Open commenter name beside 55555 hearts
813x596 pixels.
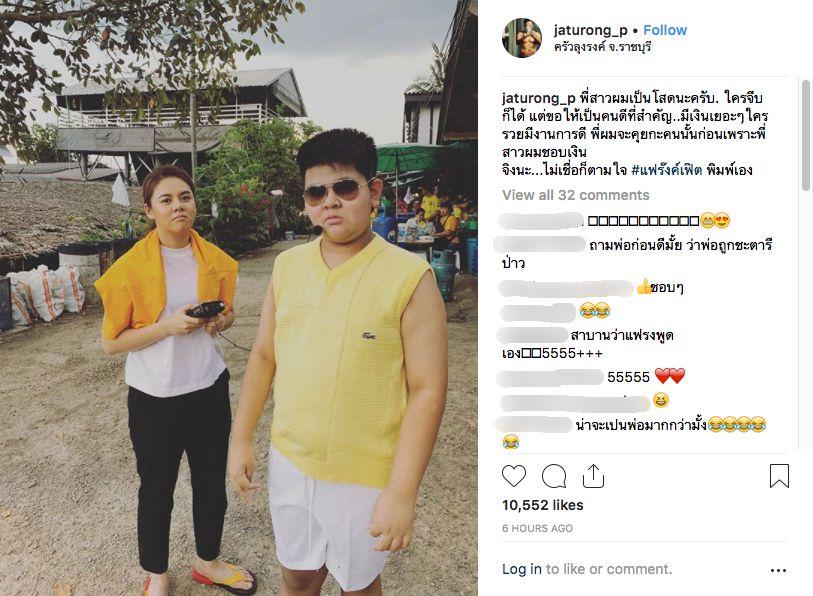click(x=550, y=377)
